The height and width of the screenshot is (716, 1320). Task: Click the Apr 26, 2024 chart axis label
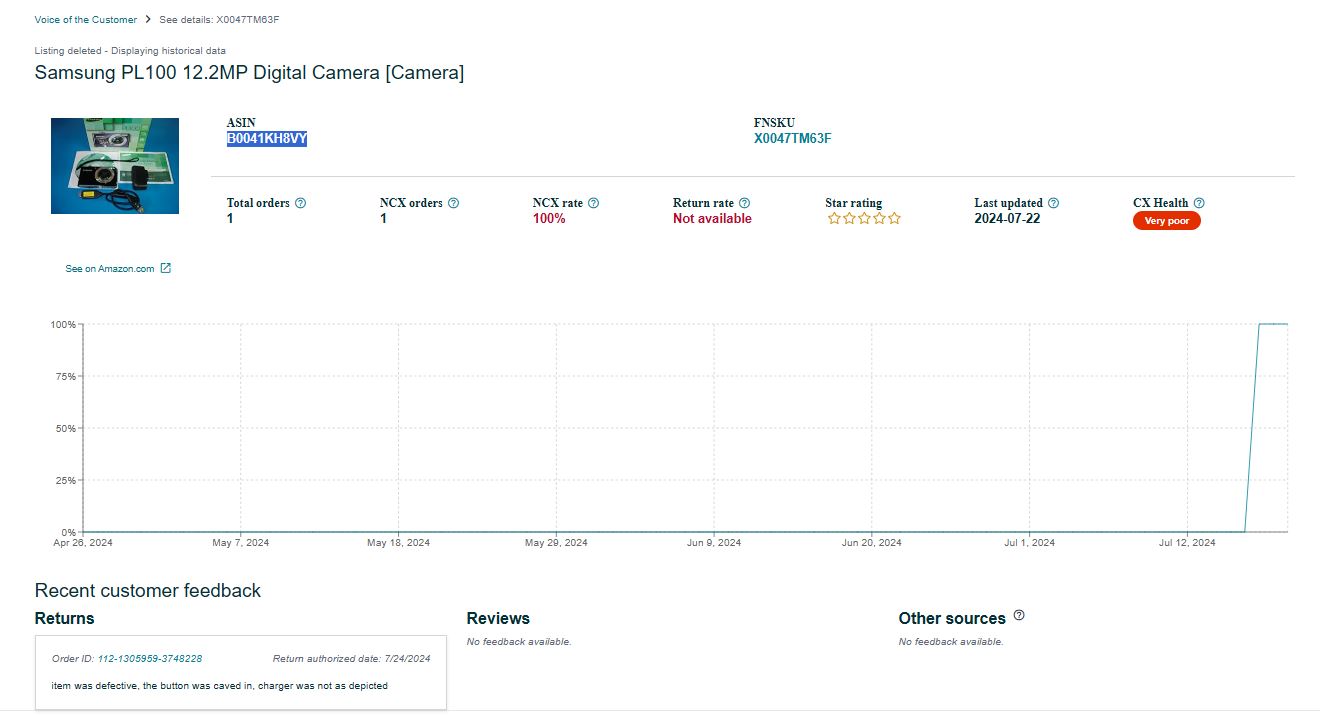83,543
